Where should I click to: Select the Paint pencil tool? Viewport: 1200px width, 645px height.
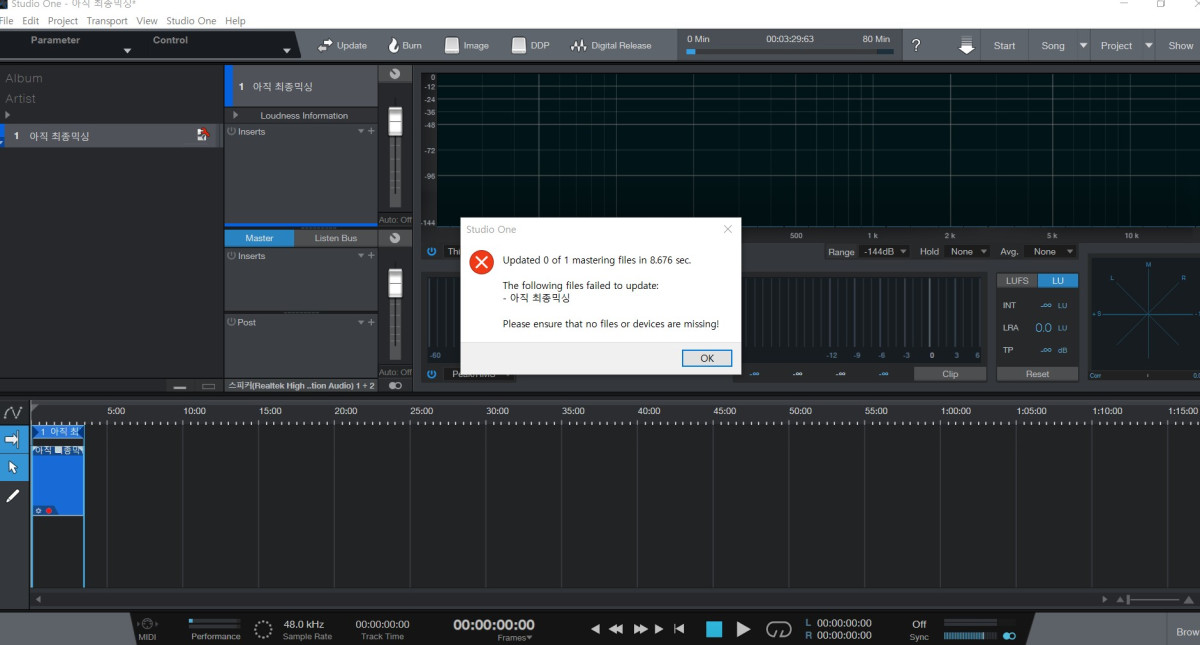(14, 495)
